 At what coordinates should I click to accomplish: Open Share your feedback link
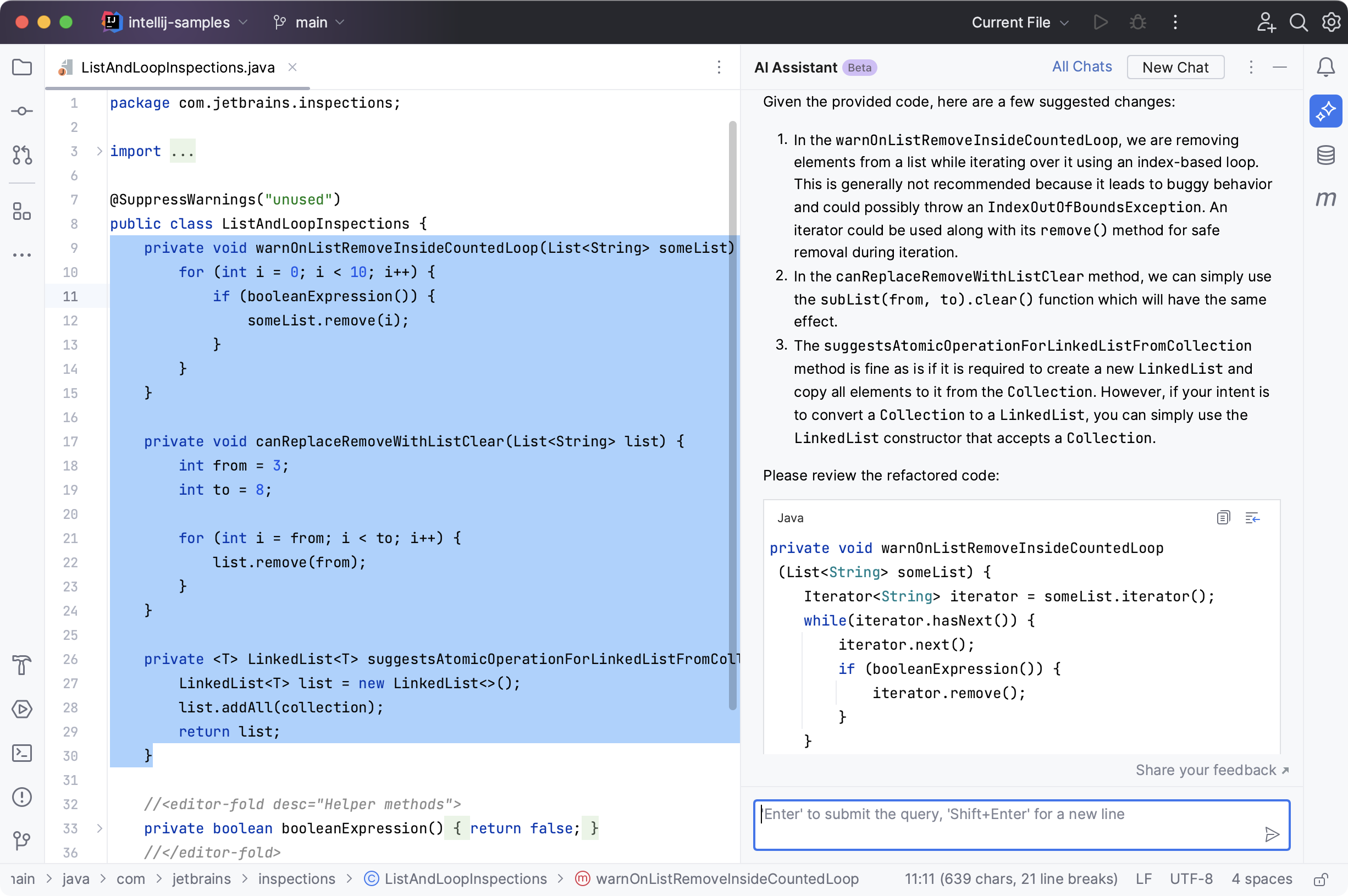[x=1212, y=770]
